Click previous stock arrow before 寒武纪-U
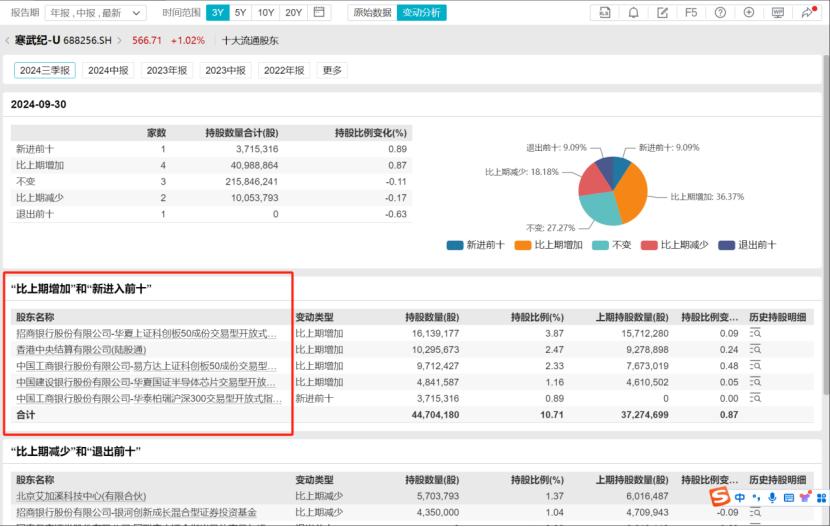Image resolution: width=830 pixels, height=527 pixels. 7,41
